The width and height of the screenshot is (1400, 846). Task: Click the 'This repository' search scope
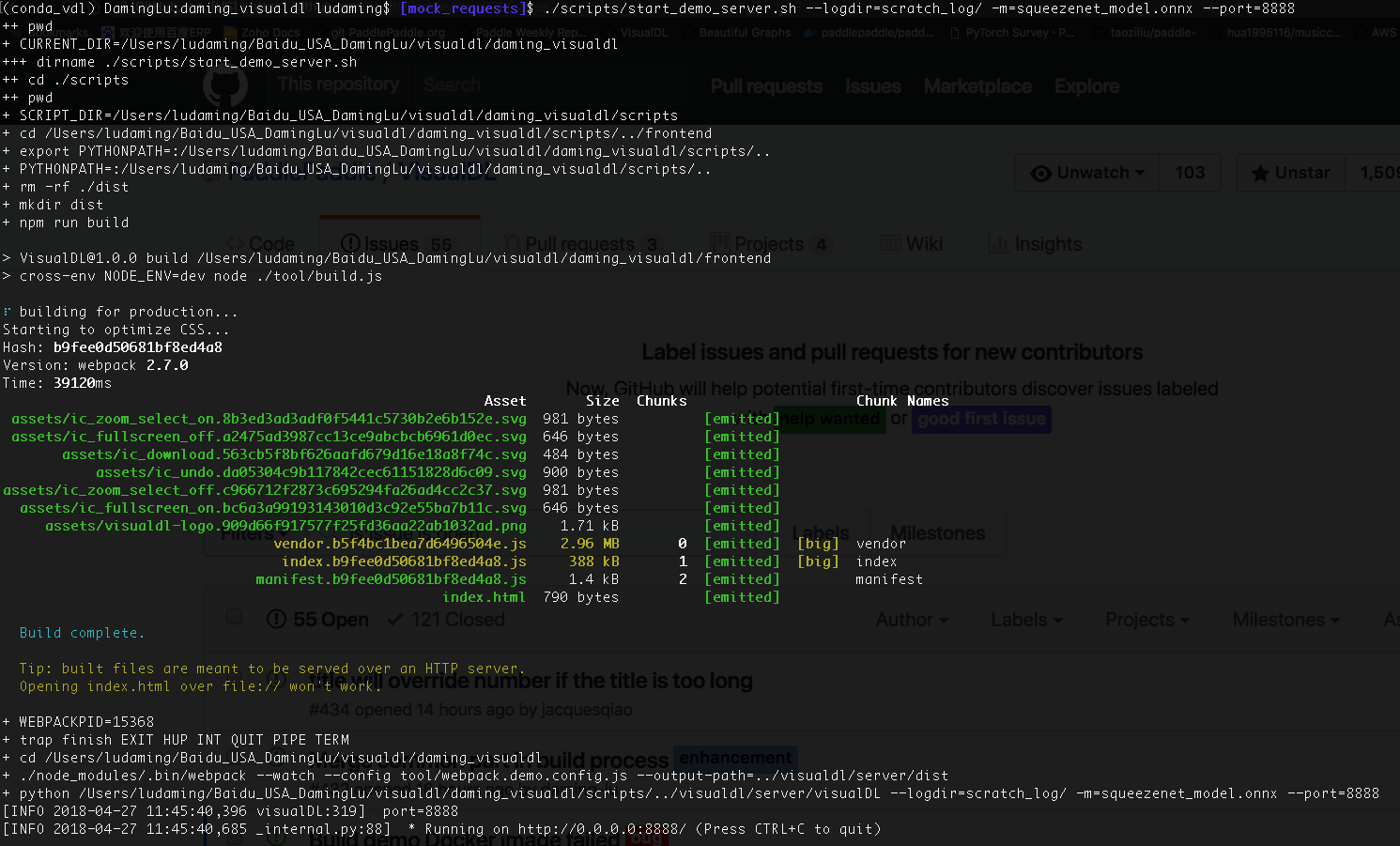pyautogui.click(x=339, y=85)
